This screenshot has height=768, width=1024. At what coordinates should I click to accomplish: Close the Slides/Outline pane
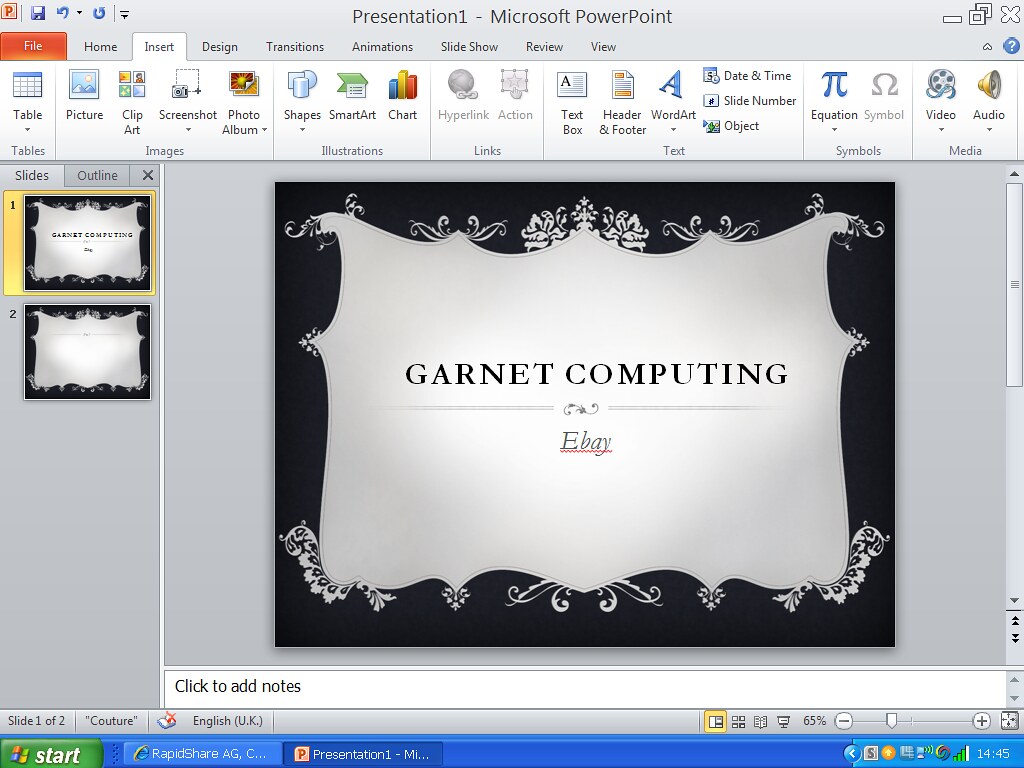pyautogui.click(x=148, y=175)
